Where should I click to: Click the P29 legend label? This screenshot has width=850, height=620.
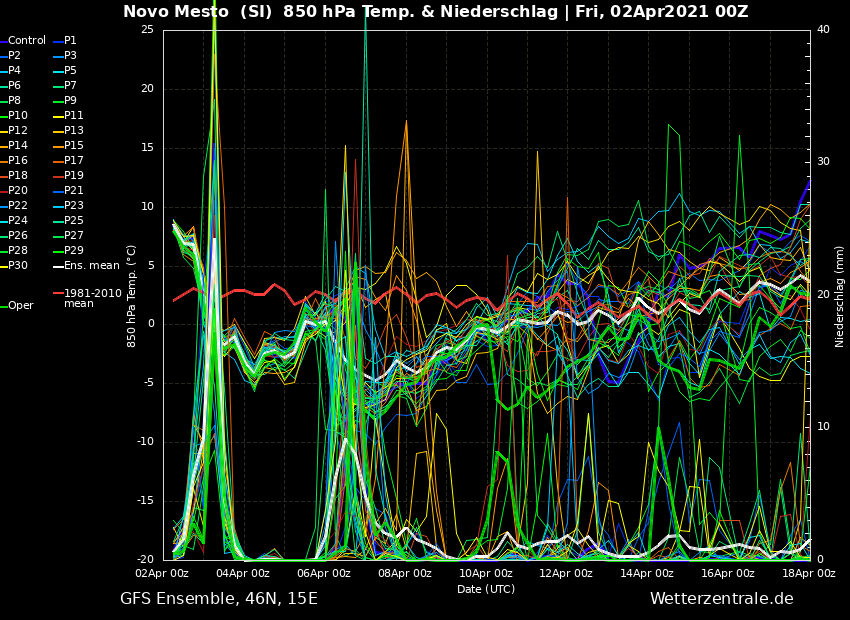pos(73,251)
